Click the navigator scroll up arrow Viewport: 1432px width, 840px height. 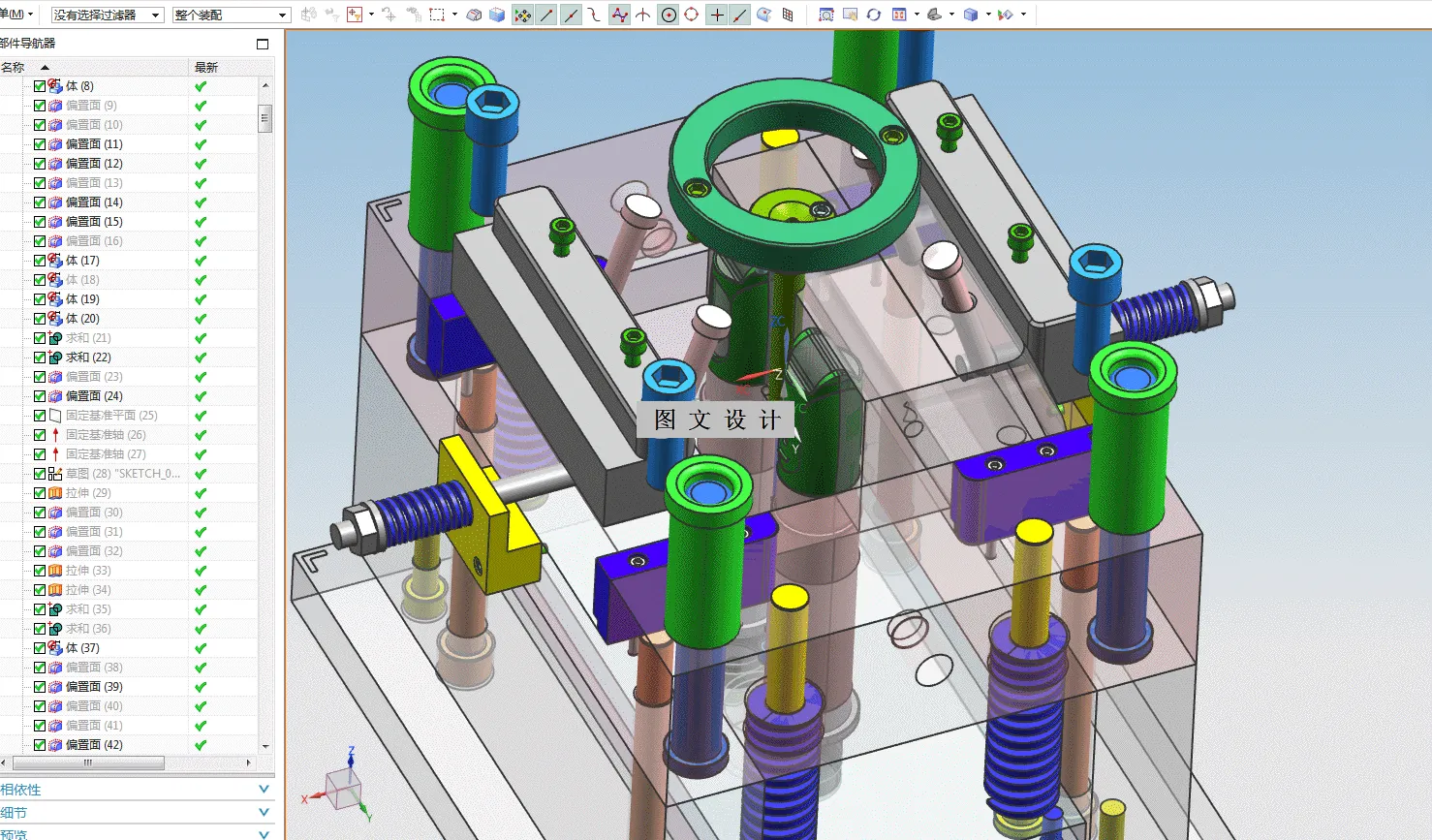tap(265, 85)
